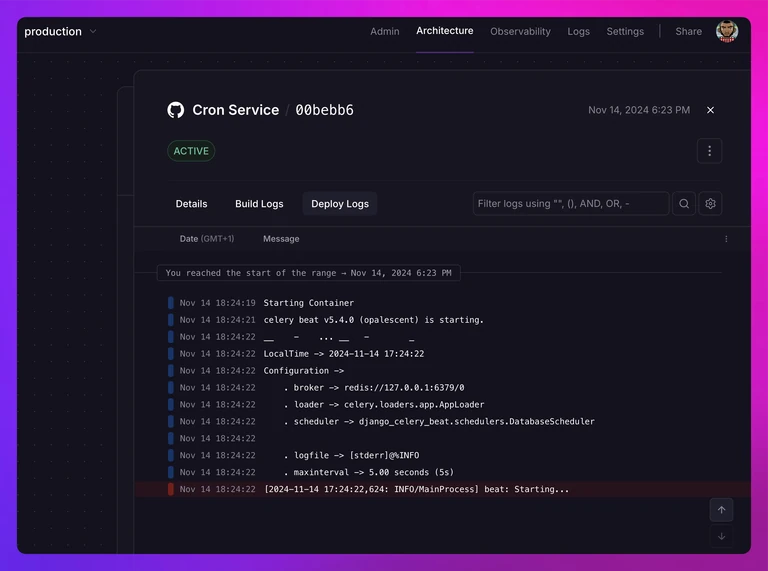This screenshot has height=571, width=768.
Task: Select the maxinterval 5.00 seconds log line
Action: tap(443, 472)
